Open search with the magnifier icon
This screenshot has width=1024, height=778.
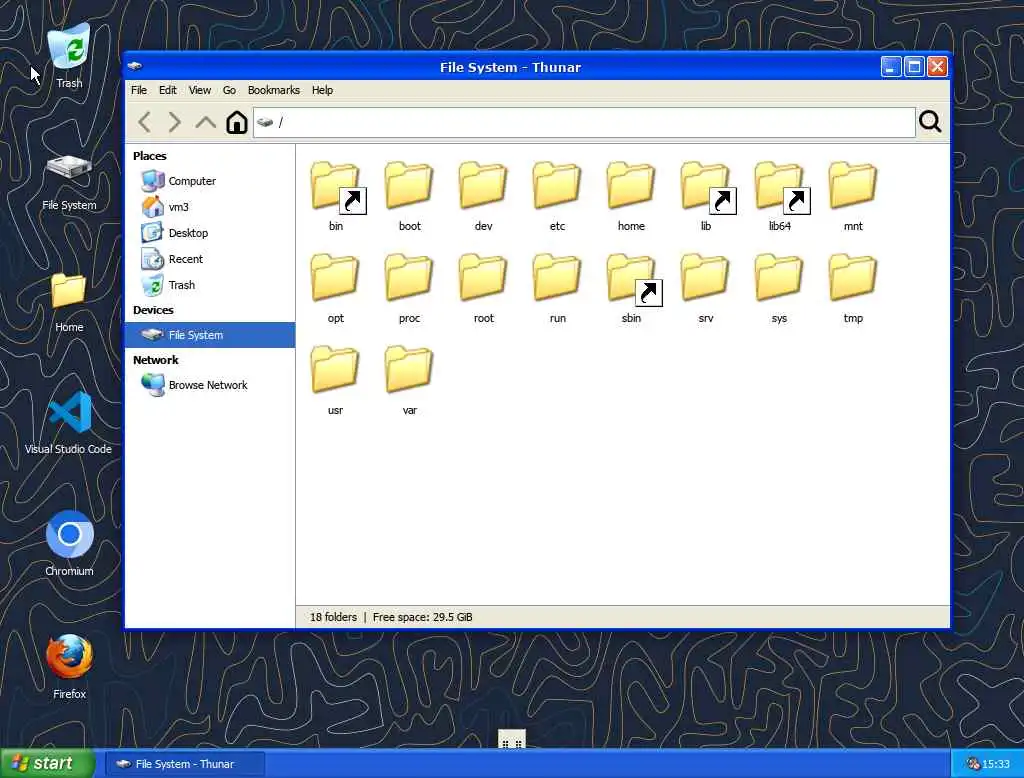pyautogui.click(x=930, y=122)
